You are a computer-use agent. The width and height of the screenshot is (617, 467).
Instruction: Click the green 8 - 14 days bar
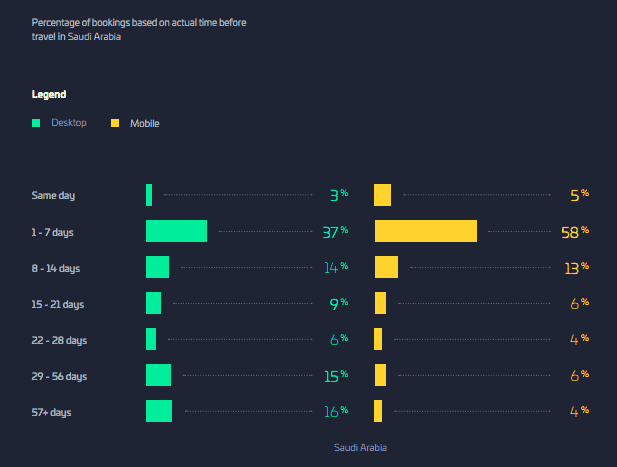click(157, 267)
